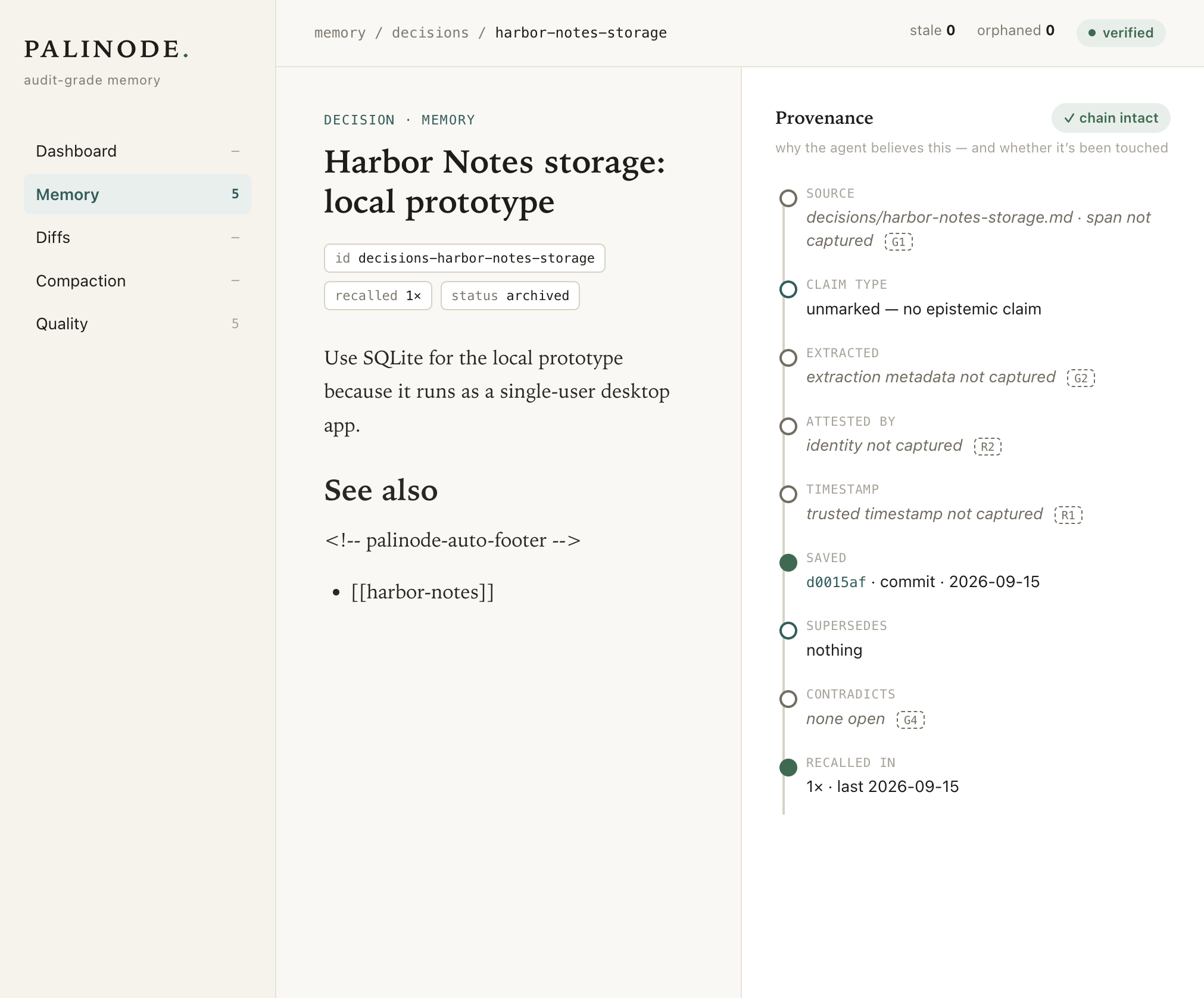Open the Quality sidebar item
Image resolution: width=1204 pixels, height=998 pixels.
coord(137,324)
